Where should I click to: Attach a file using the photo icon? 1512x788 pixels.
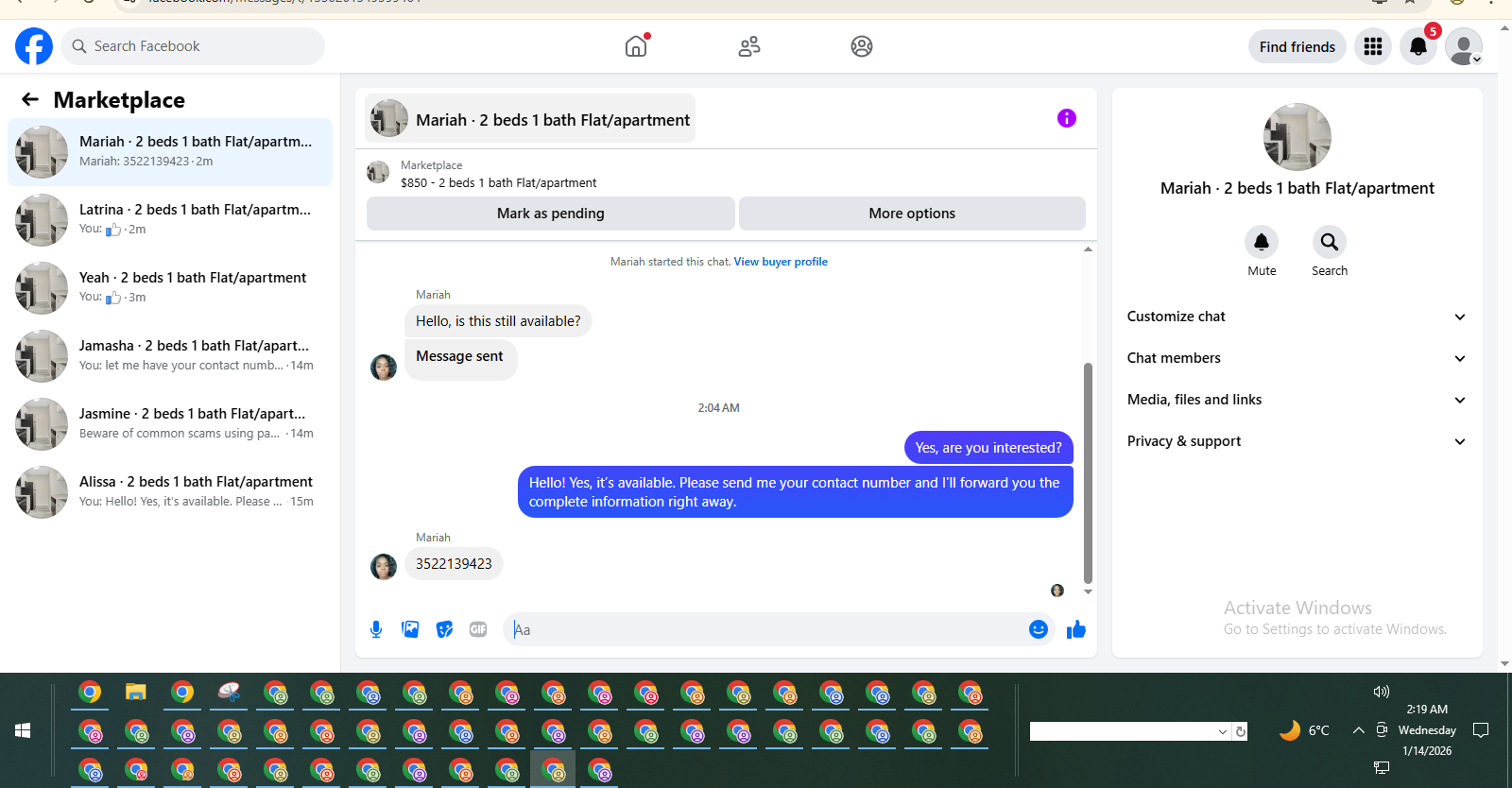[410, 629]
